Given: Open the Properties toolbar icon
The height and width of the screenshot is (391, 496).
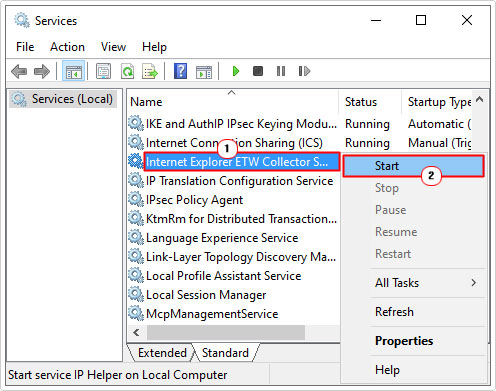Looking at the screenshot, I should (x=104, y=71).
